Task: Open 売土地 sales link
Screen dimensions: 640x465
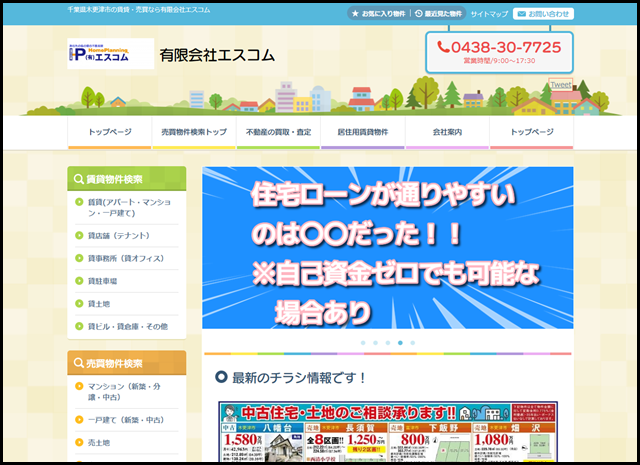Action: (x=99, y=443)
